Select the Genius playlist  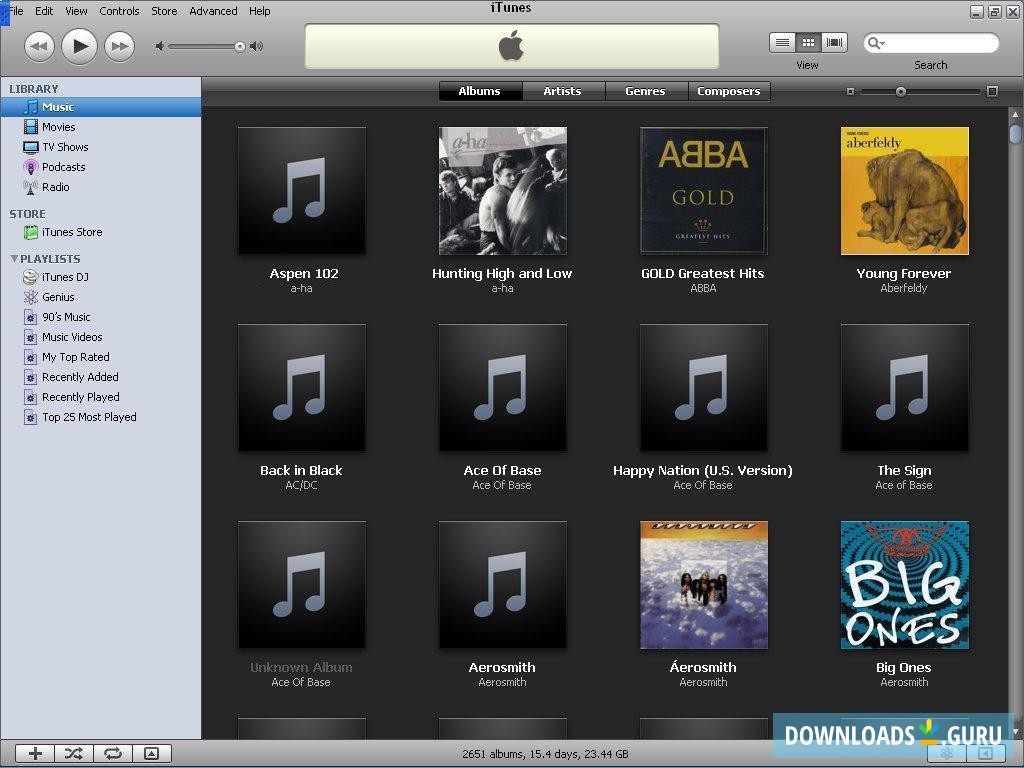coord(101,297)
